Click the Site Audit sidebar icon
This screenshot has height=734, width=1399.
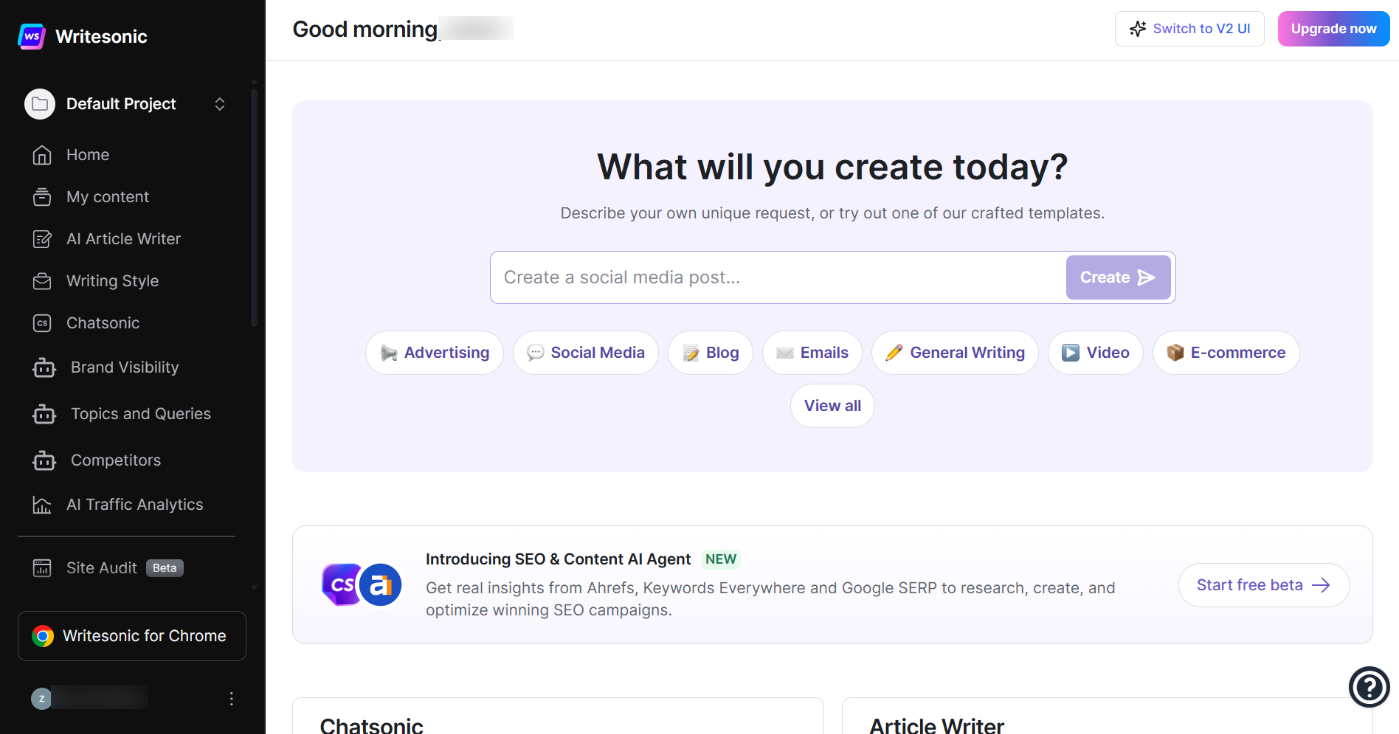tap(42, 568)
